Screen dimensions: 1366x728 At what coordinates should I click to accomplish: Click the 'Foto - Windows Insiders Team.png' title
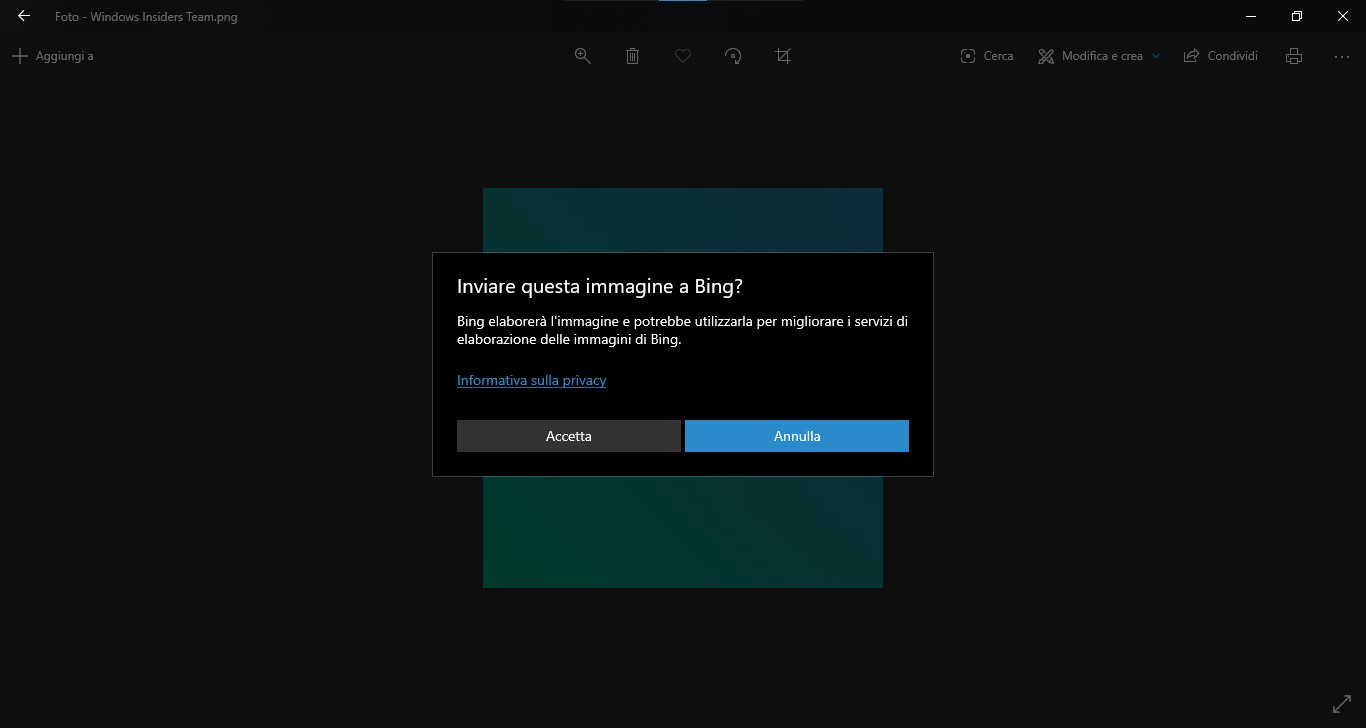(146, 17)
